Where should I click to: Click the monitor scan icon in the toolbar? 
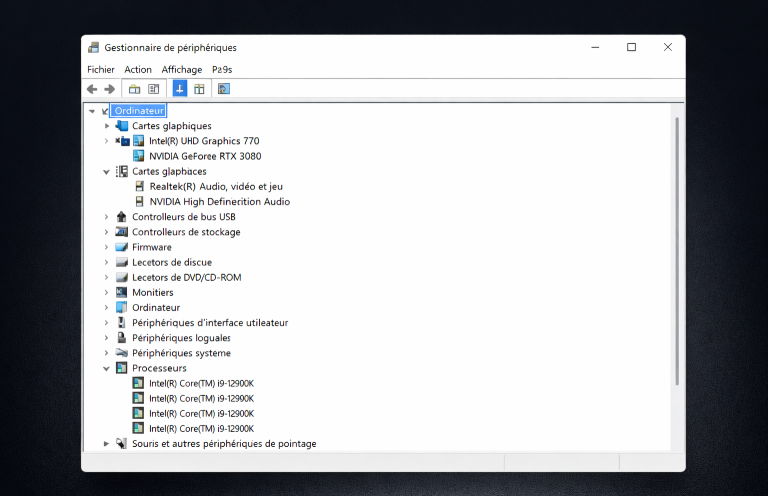[x=223, y=89]
